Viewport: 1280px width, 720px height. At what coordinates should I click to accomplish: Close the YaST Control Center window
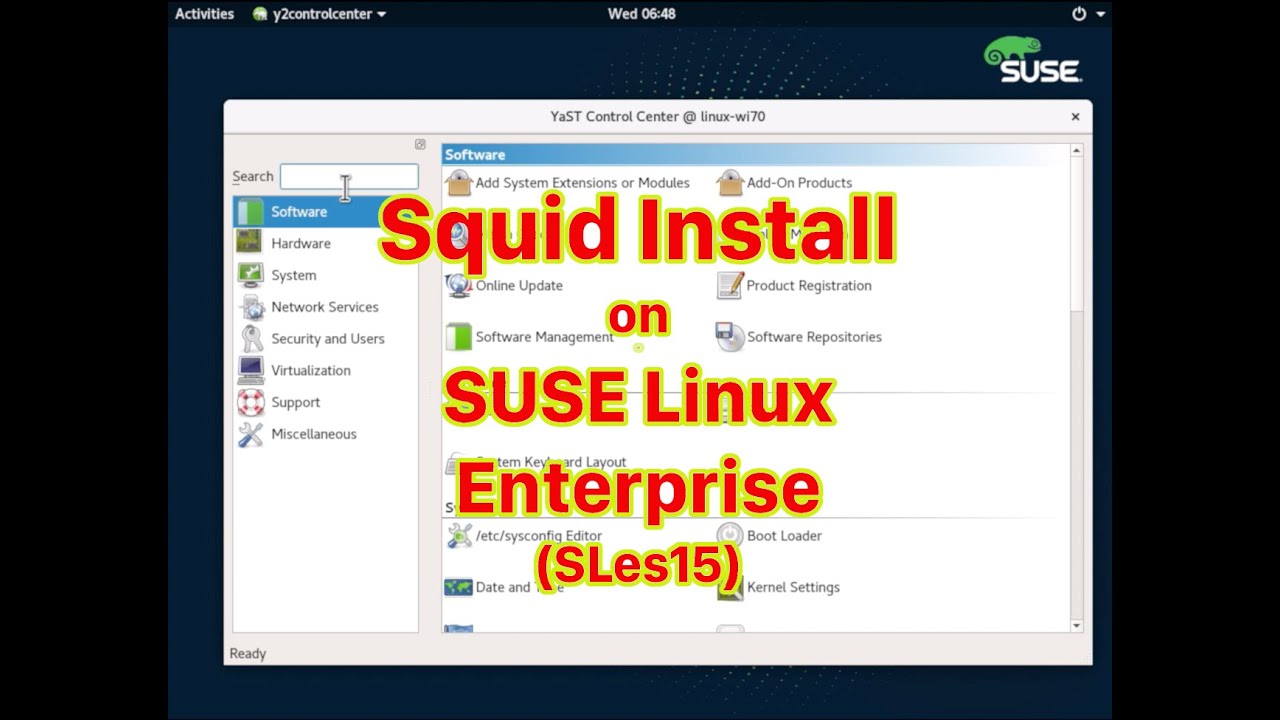[1075, 117]
